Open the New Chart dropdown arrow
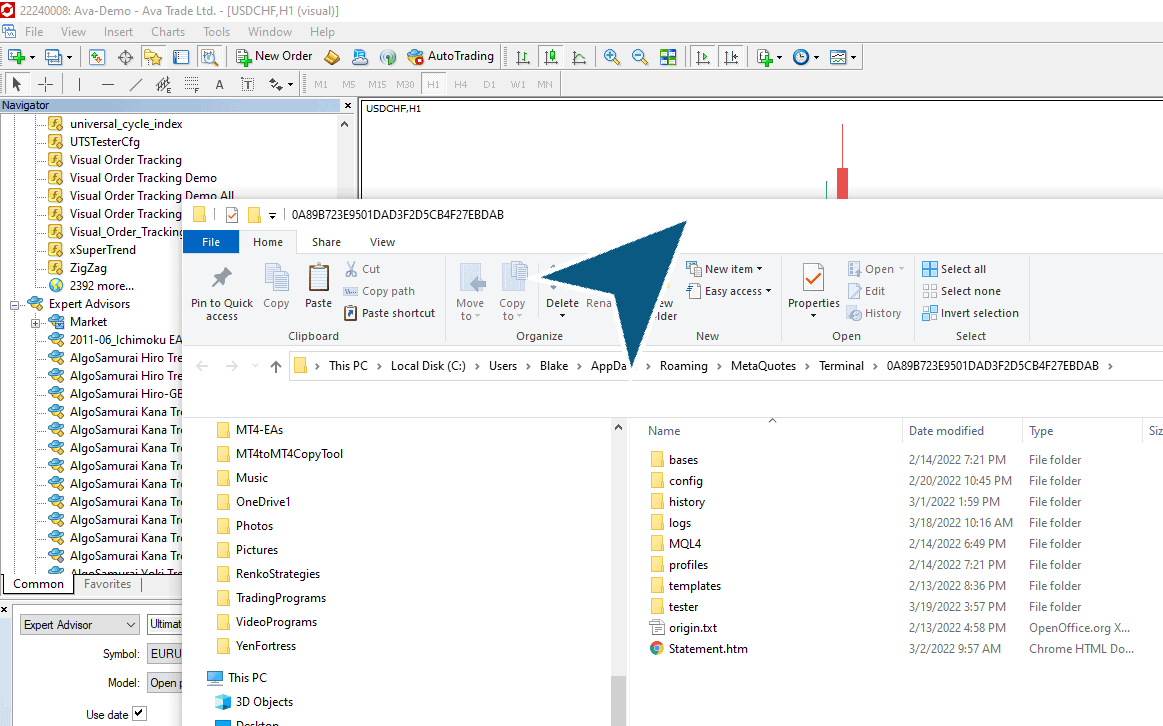The image size is (1163, 726). [x=32, y=57]
